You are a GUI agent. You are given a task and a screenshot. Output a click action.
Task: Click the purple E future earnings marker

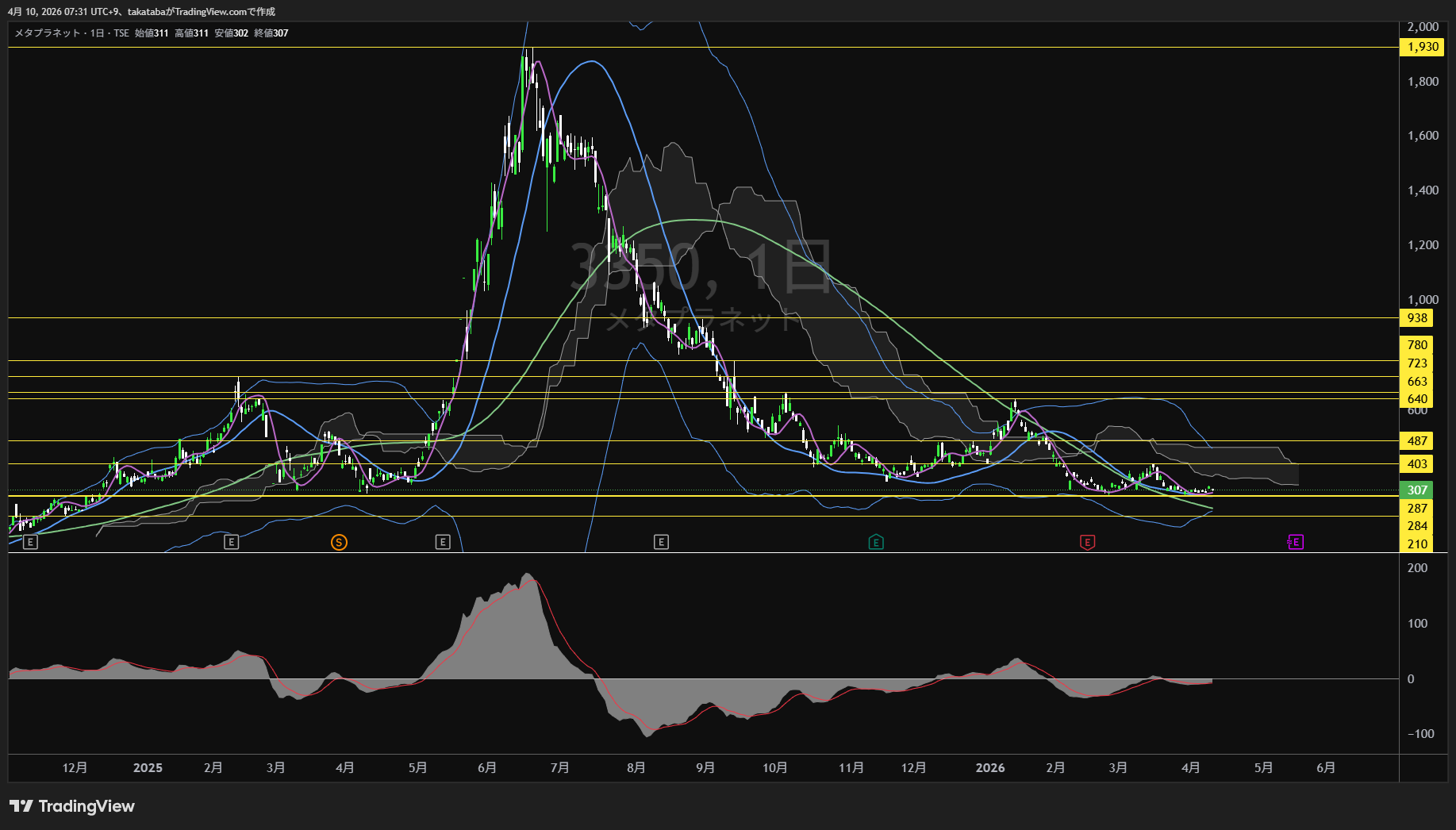1295,542
